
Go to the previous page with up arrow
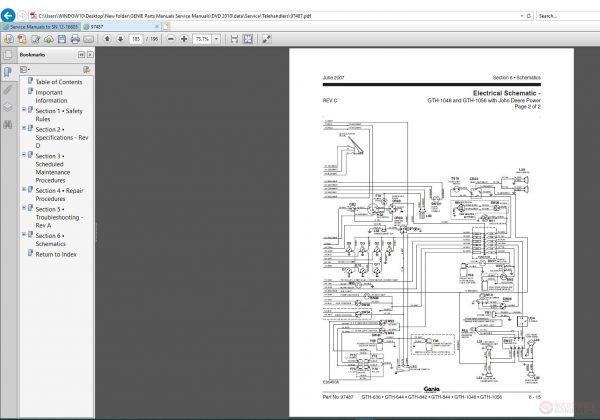point(107,39)
